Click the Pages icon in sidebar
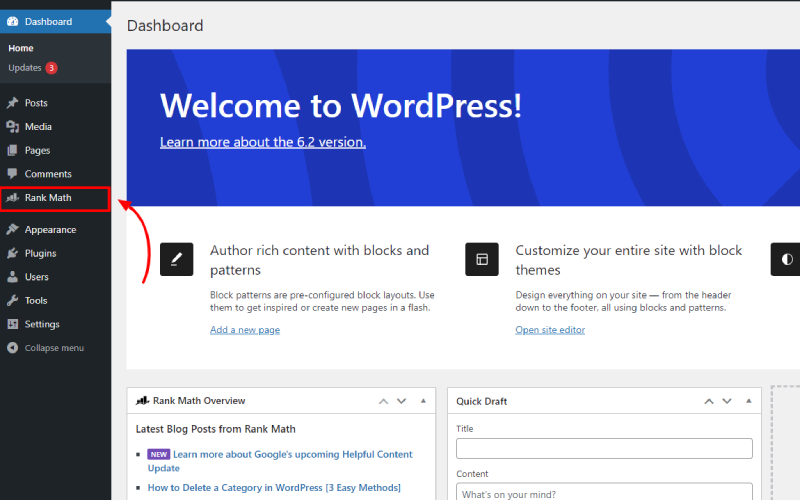This screenshot has width=800, height=500. click(12, 151)
